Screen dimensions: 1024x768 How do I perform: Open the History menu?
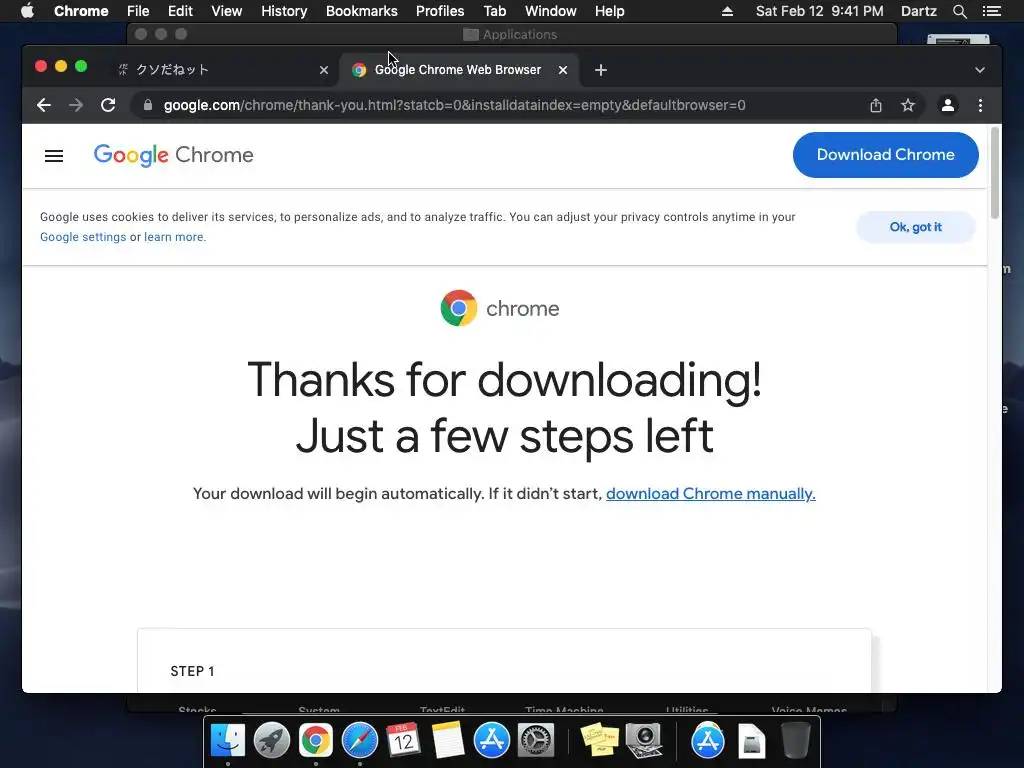coord(284,11)
